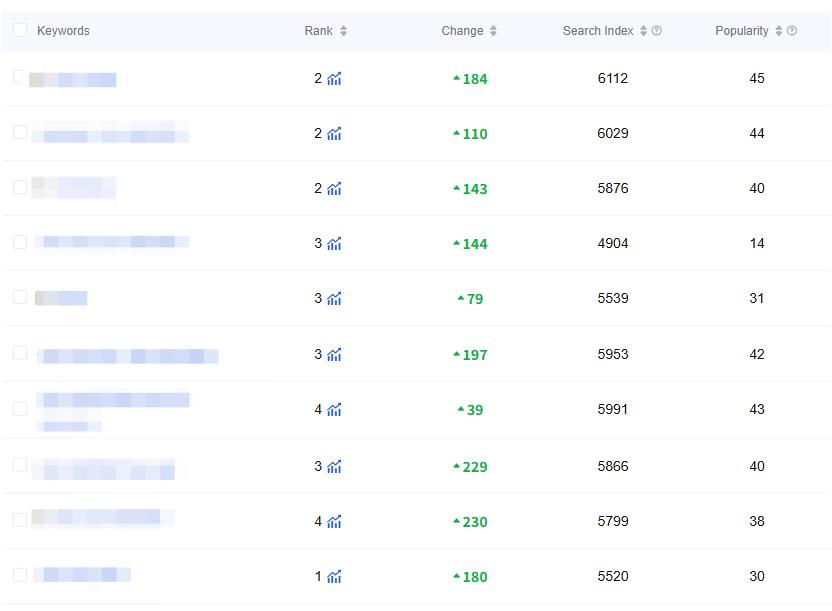Check the box for the row with Search Index 5876

(x=20, y=187)
